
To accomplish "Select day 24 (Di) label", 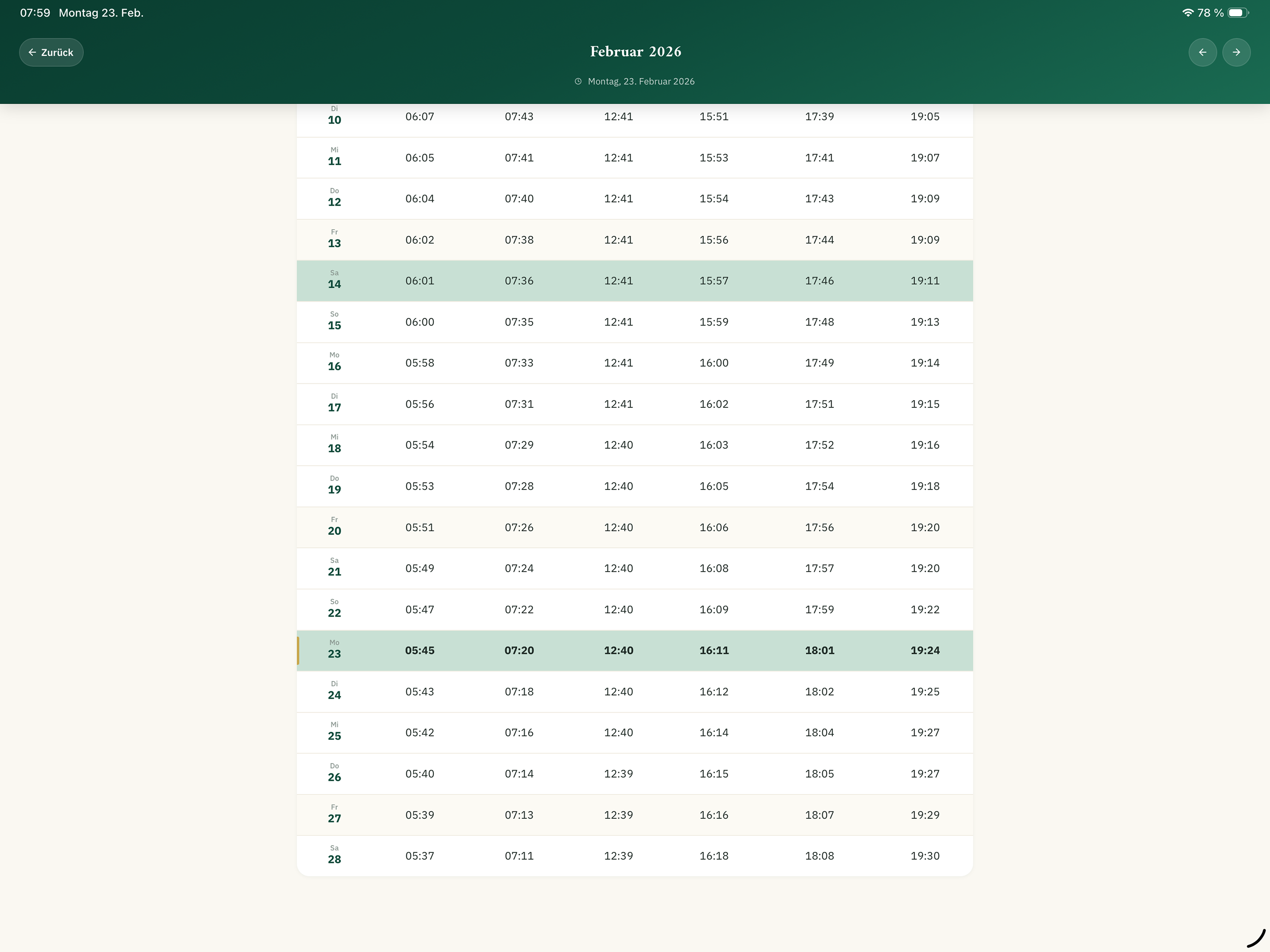I will [334, 691].
